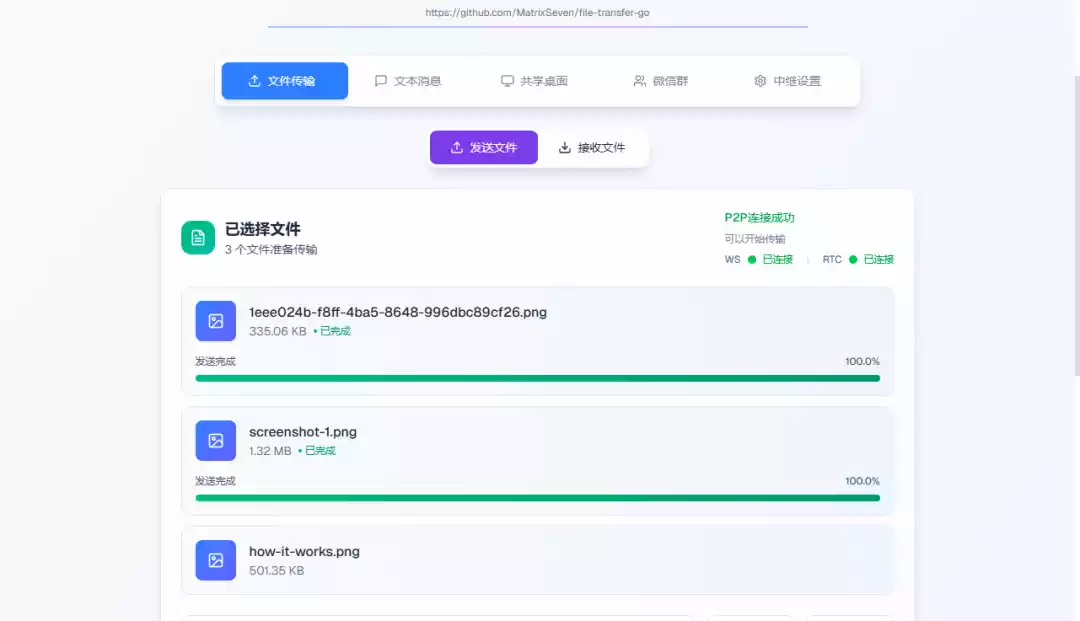Switch to the 文本消息 tab

pos(408,81)
